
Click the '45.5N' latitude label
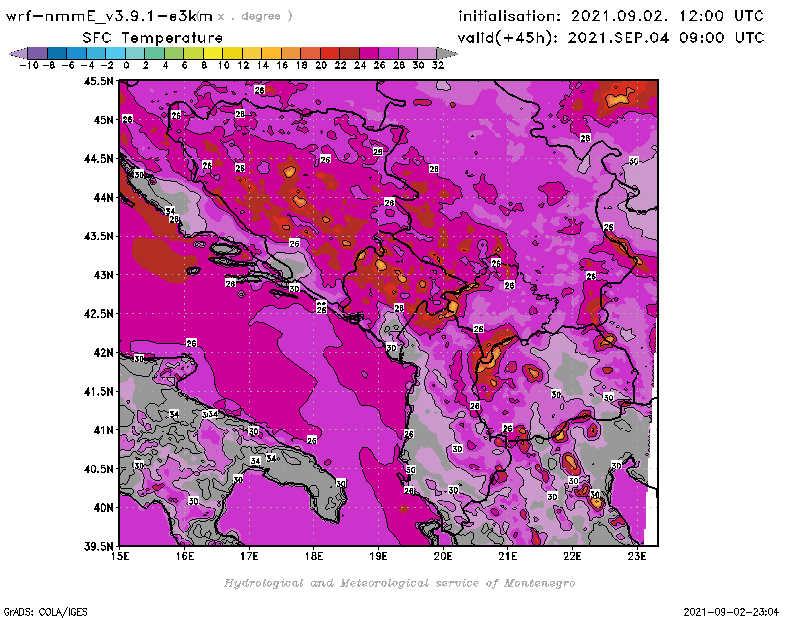[x=98, y=81]
